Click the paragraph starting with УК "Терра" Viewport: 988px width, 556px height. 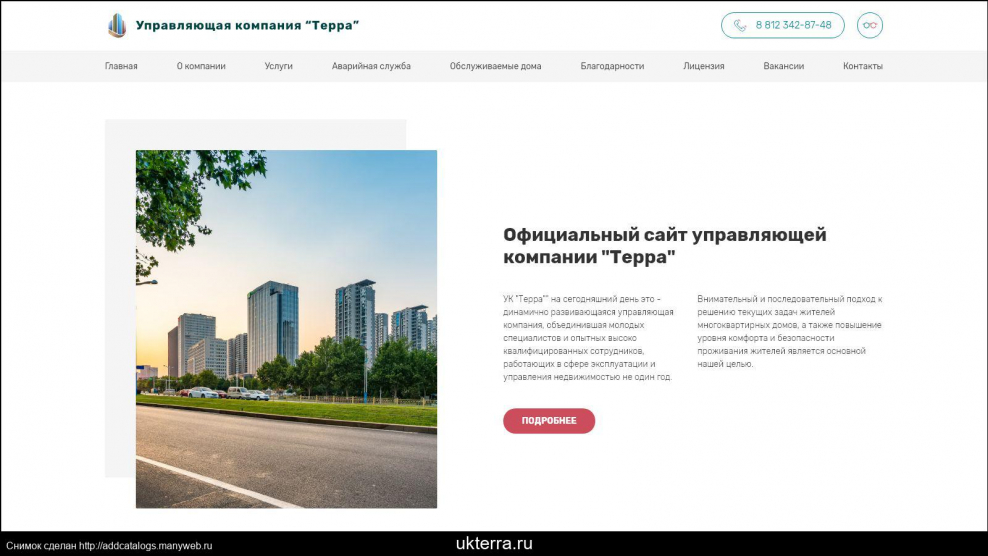[x=588, y=338]
